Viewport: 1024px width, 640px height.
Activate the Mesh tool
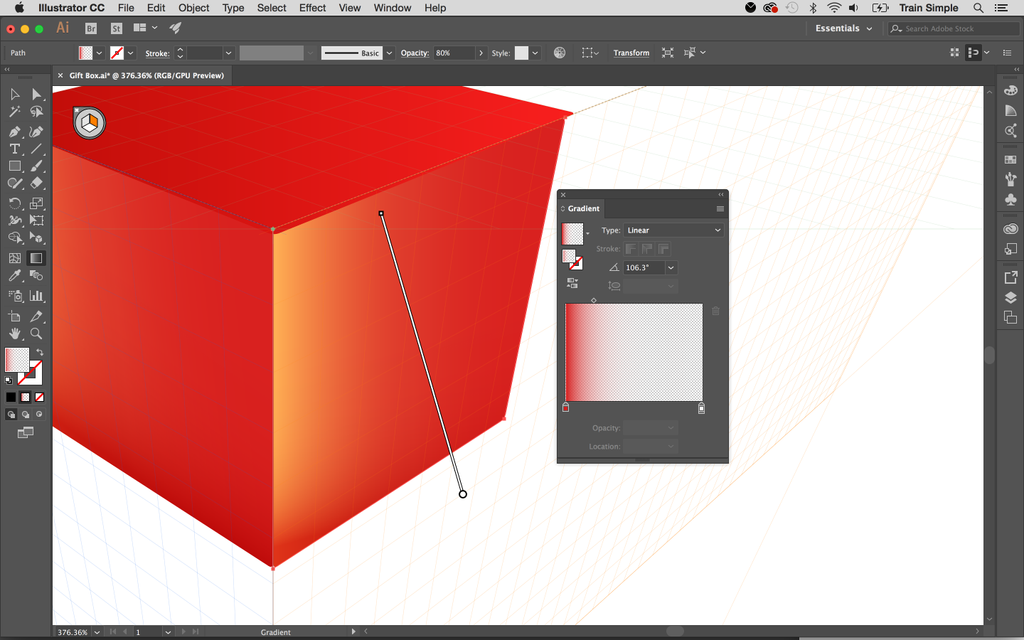point(15,258)
